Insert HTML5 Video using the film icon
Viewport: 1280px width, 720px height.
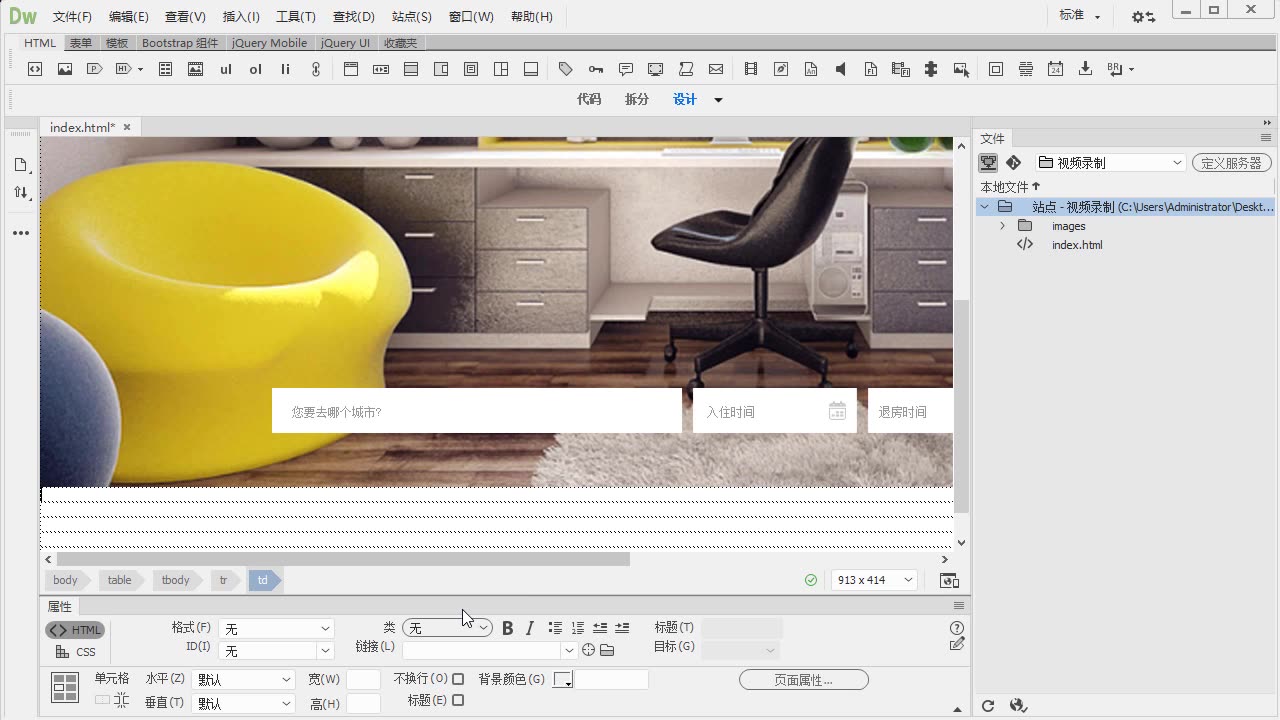pos(751,69)
